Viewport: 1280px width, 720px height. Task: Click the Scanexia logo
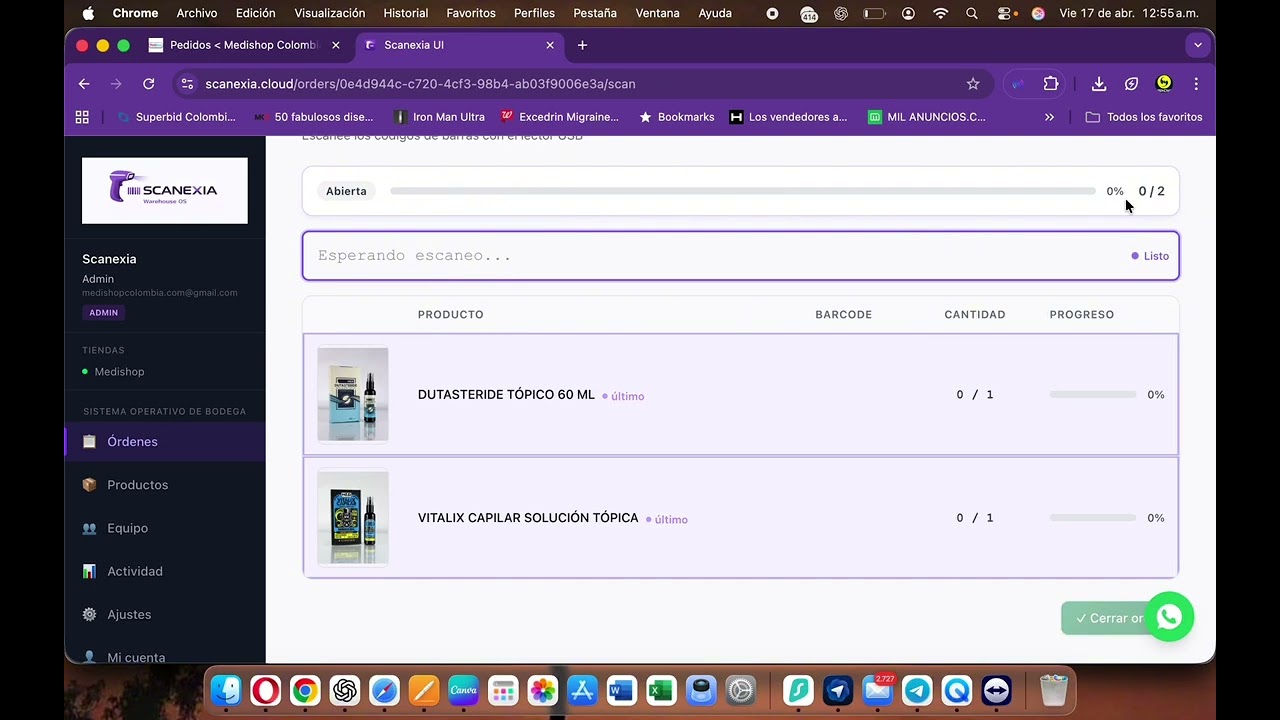click(165, 190)
